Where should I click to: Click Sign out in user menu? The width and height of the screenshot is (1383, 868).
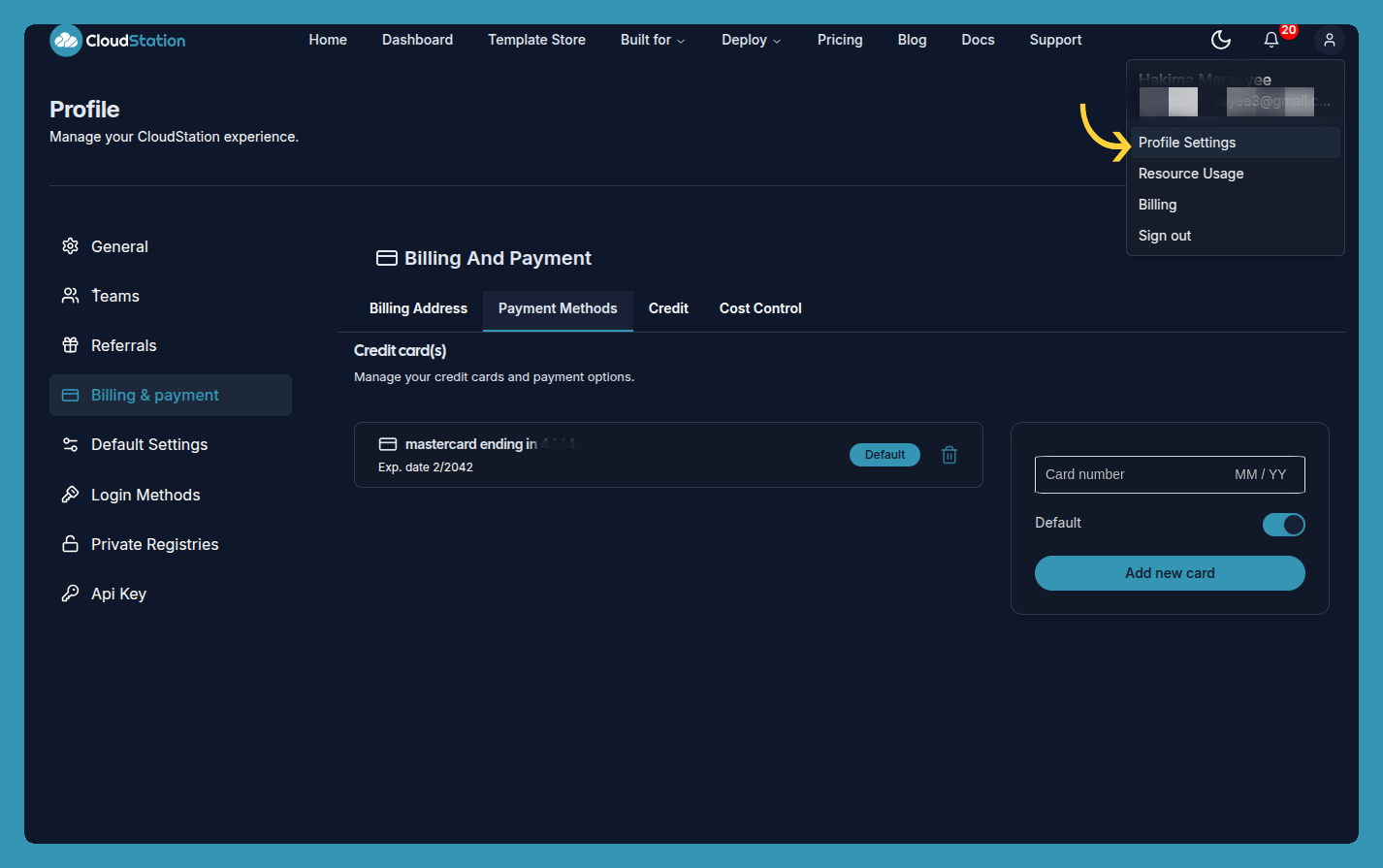pos(1236,236)
